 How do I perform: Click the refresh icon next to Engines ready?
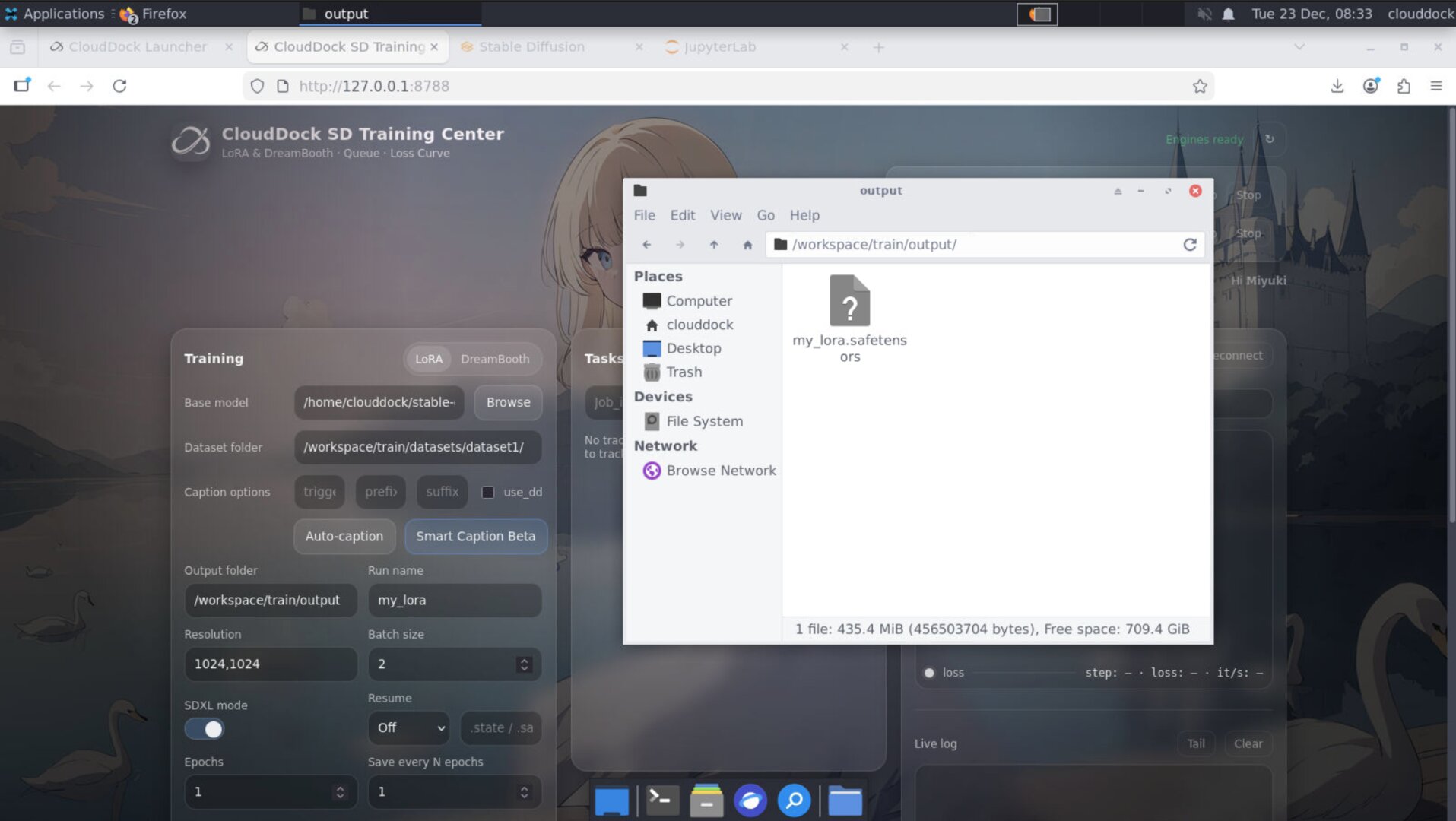point(1268,139)
